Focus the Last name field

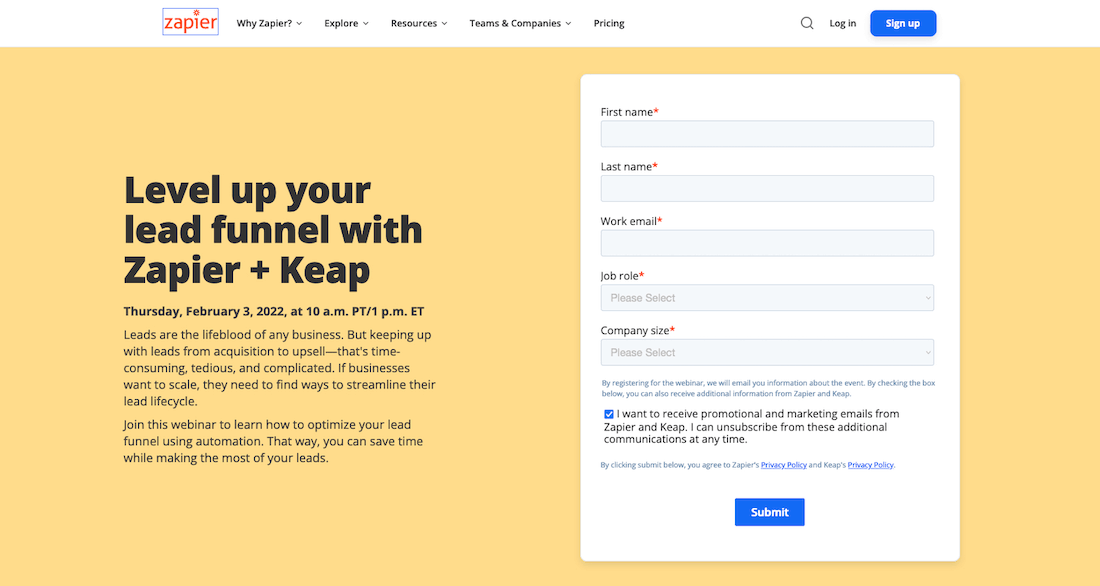coord(767,189)
